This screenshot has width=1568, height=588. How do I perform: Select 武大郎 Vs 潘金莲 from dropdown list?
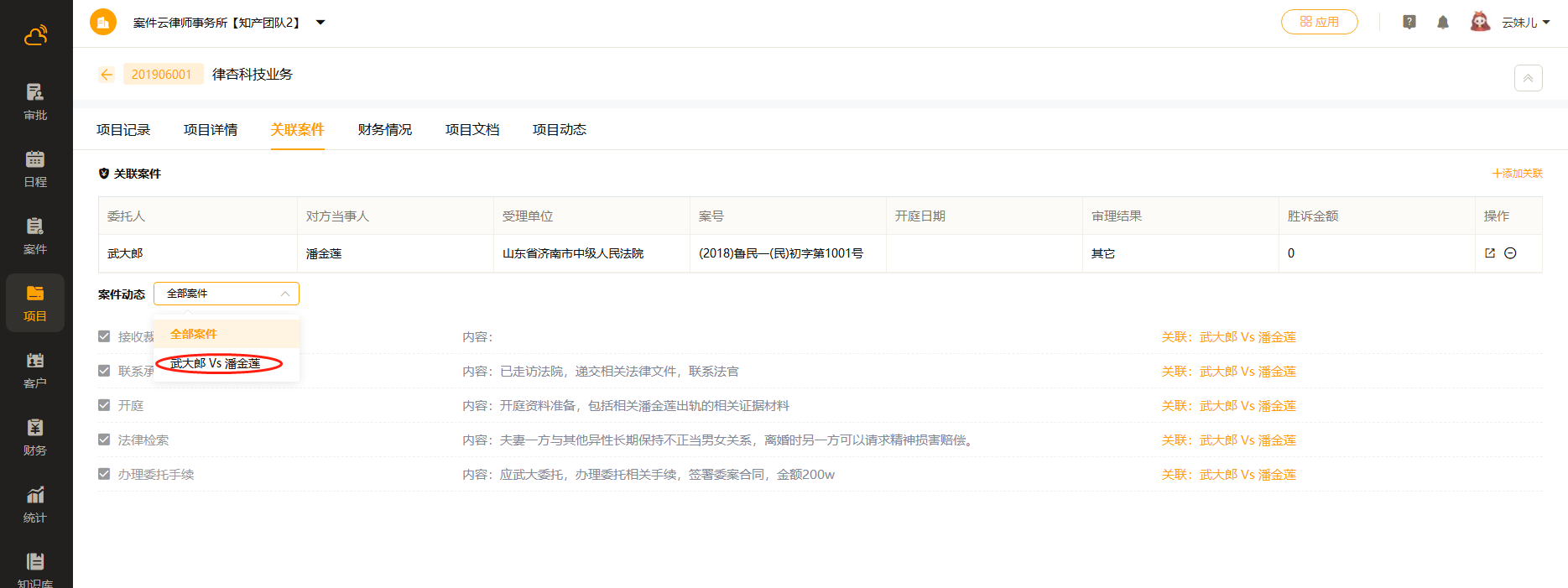click(216, 363)
